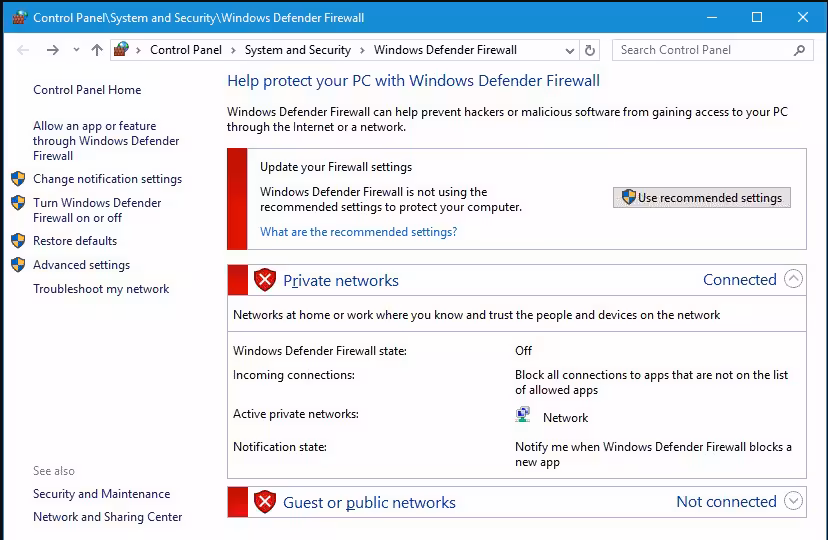Refresh the Control Panel page

pos(590,50)
